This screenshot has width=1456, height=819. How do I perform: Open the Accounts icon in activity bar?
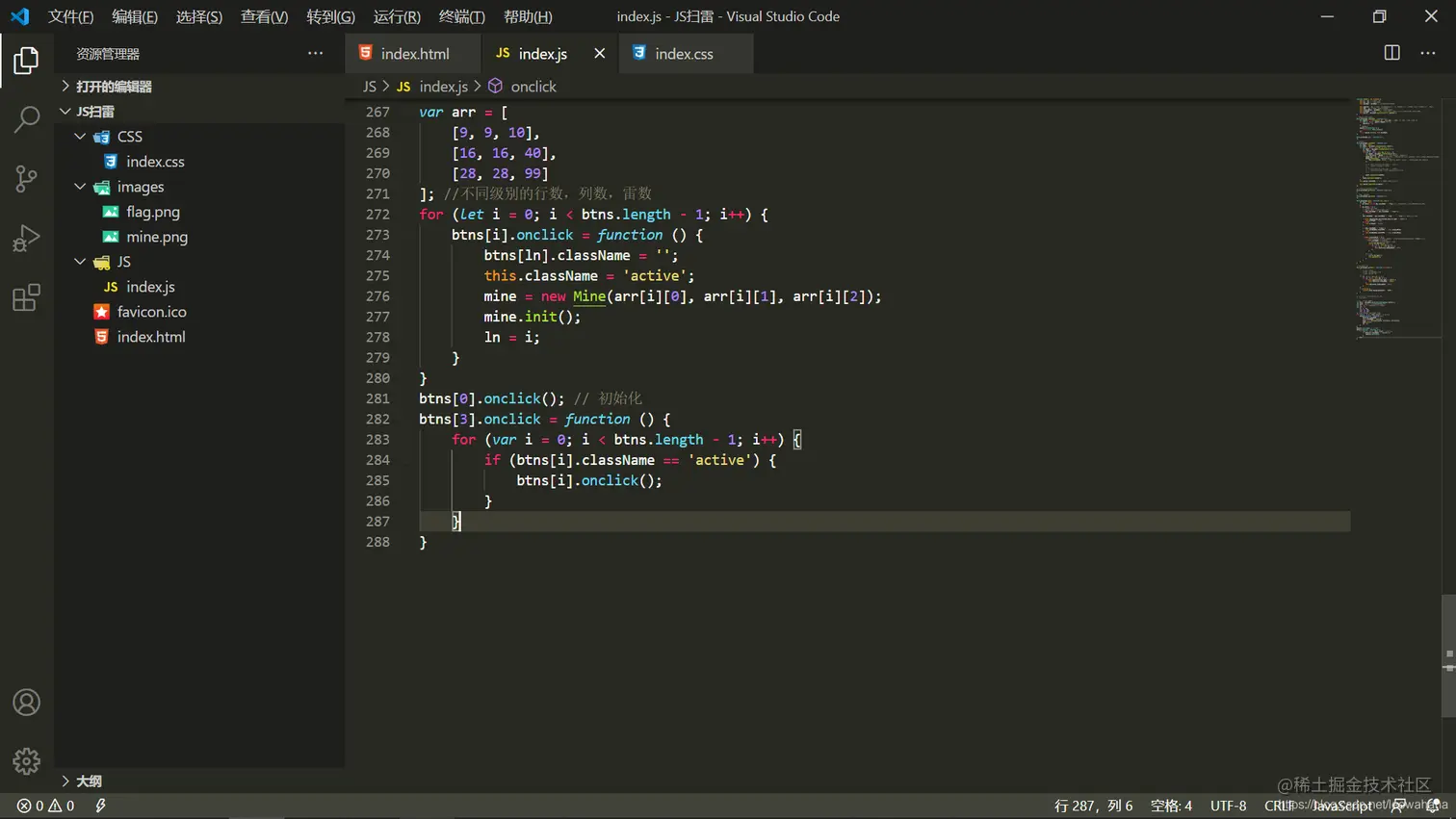tap(26, 703)
